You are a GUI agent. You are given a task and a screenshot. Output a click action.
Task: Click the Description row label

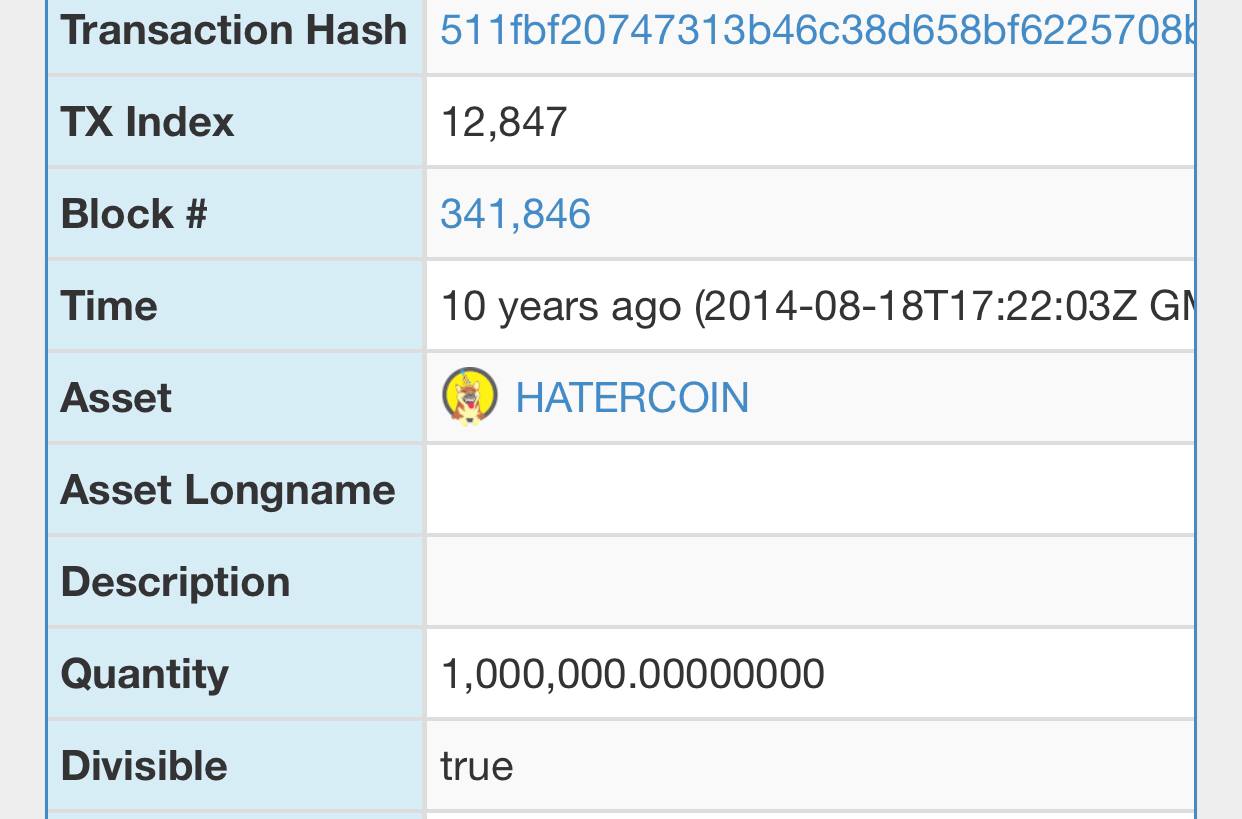click(x=175, y=582)
